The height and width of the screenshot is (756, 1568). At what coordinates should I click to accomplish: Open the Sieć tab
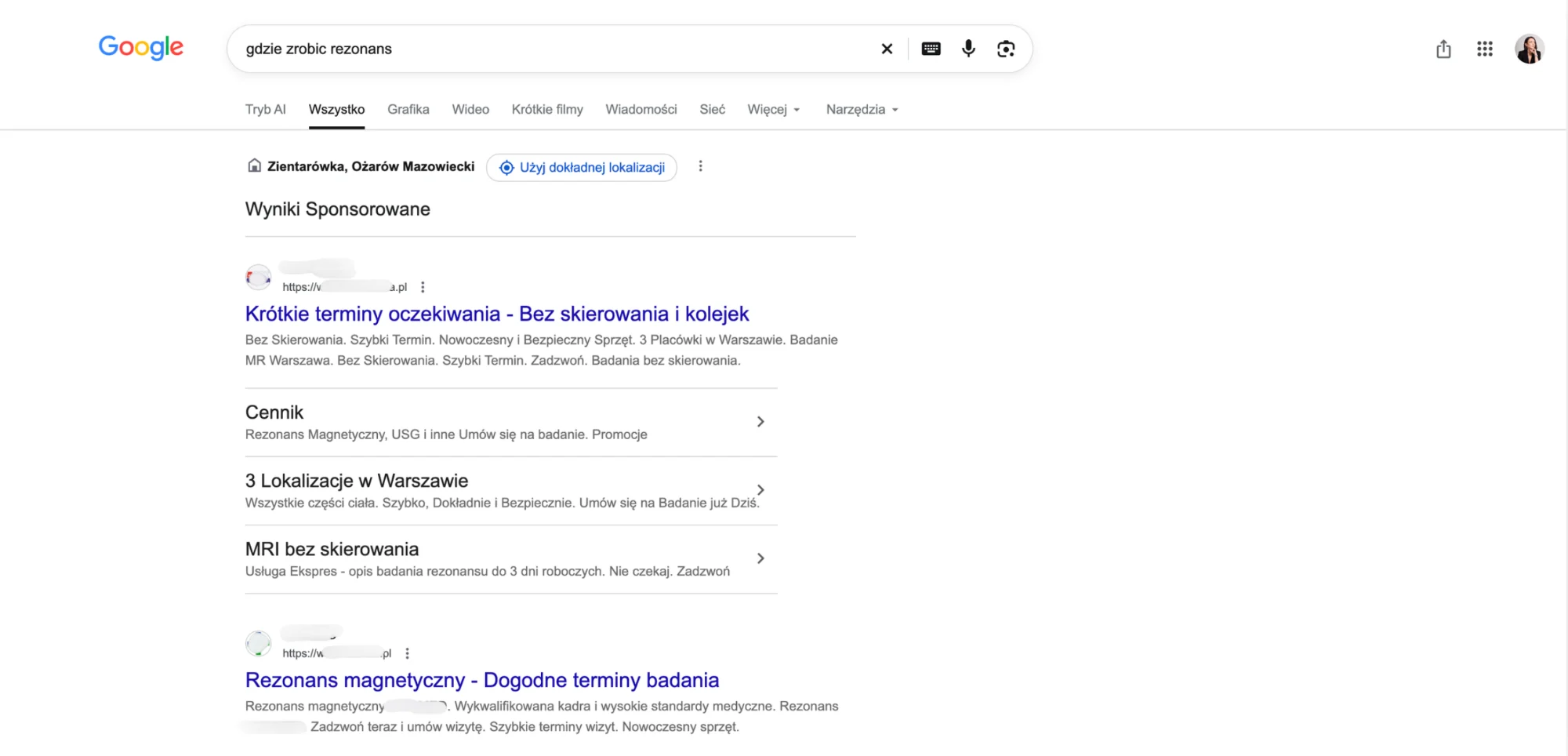click(712, 110)
